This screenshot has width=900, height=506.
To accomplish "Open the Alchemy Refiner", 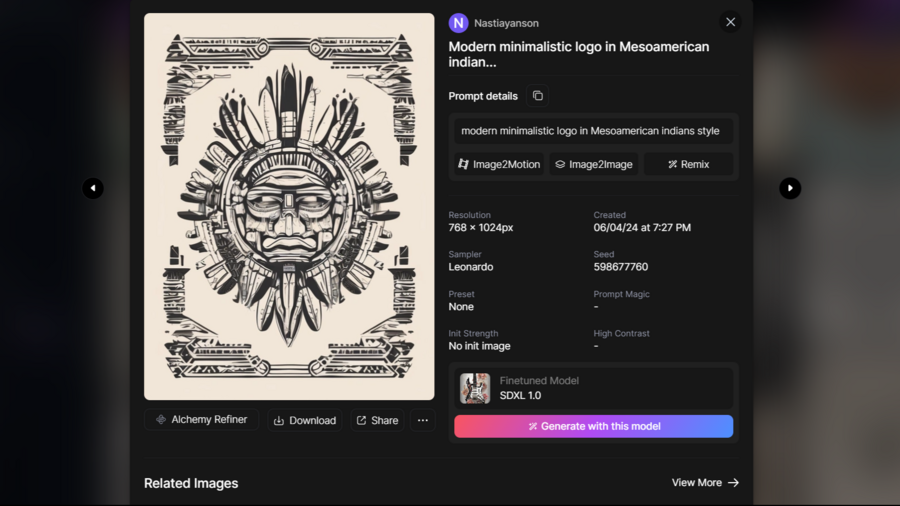I will pyautogui.click(x=201, y=420).
